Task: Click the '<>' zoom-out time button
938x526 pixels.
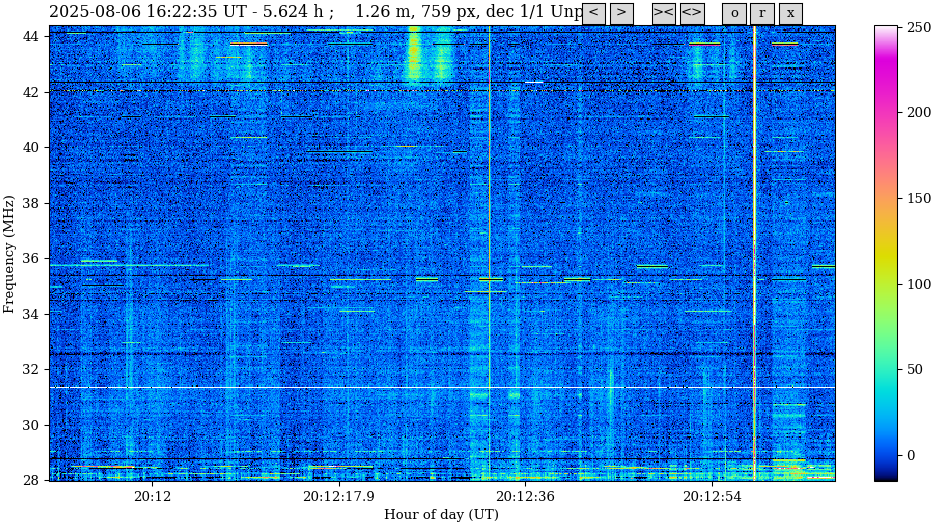Action: tap(692, 13)
